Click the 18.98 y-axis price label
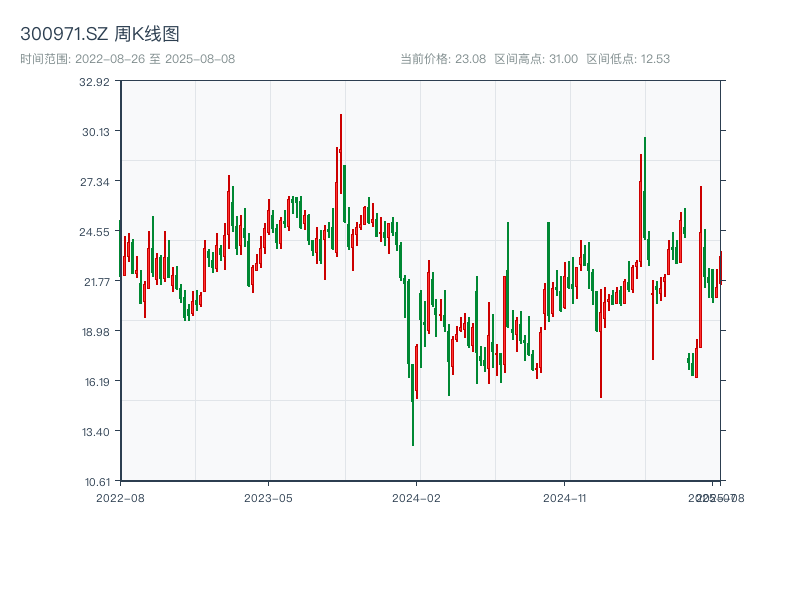Viewport: 800px width, 600px height. point(95,332)
